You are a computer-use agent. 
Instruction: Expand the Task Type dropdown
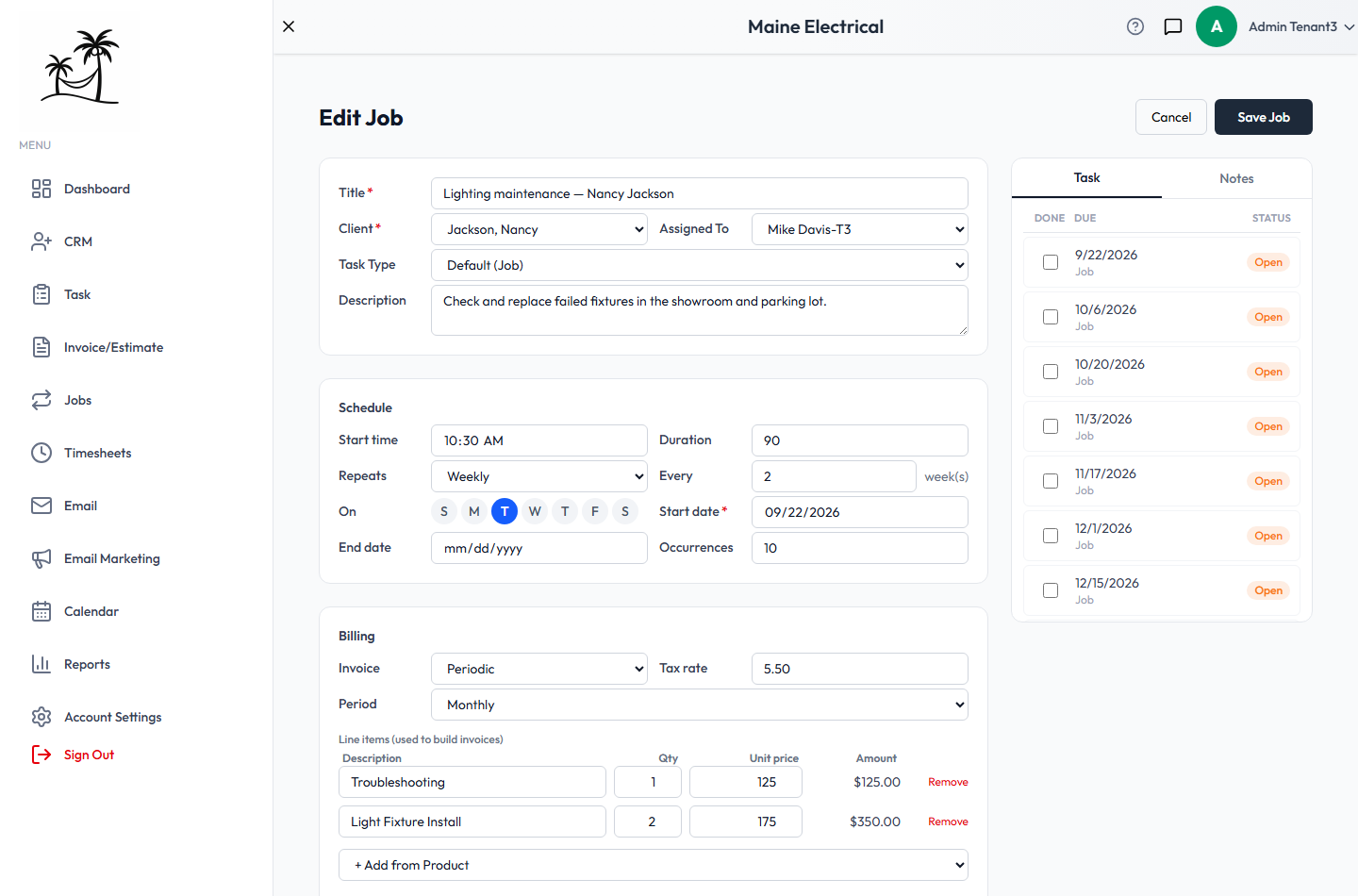(x=700, y=265)
